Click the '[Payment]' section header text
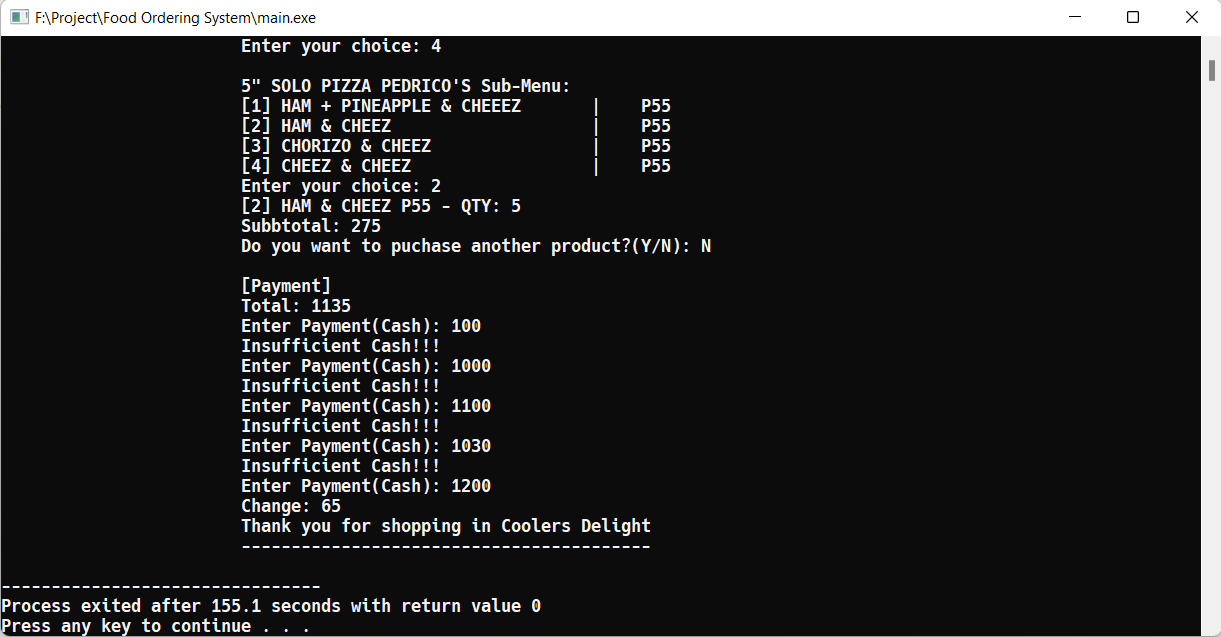Screen dimensions: 1221x637 [285, 285]
